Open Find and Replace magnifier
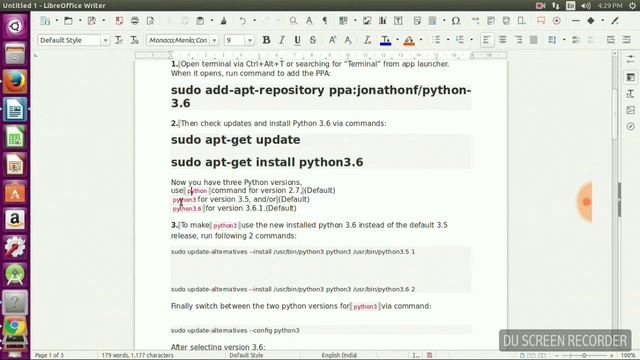Image resolution: width=640 pixels, height=360 pixels. tap(293, 21)
